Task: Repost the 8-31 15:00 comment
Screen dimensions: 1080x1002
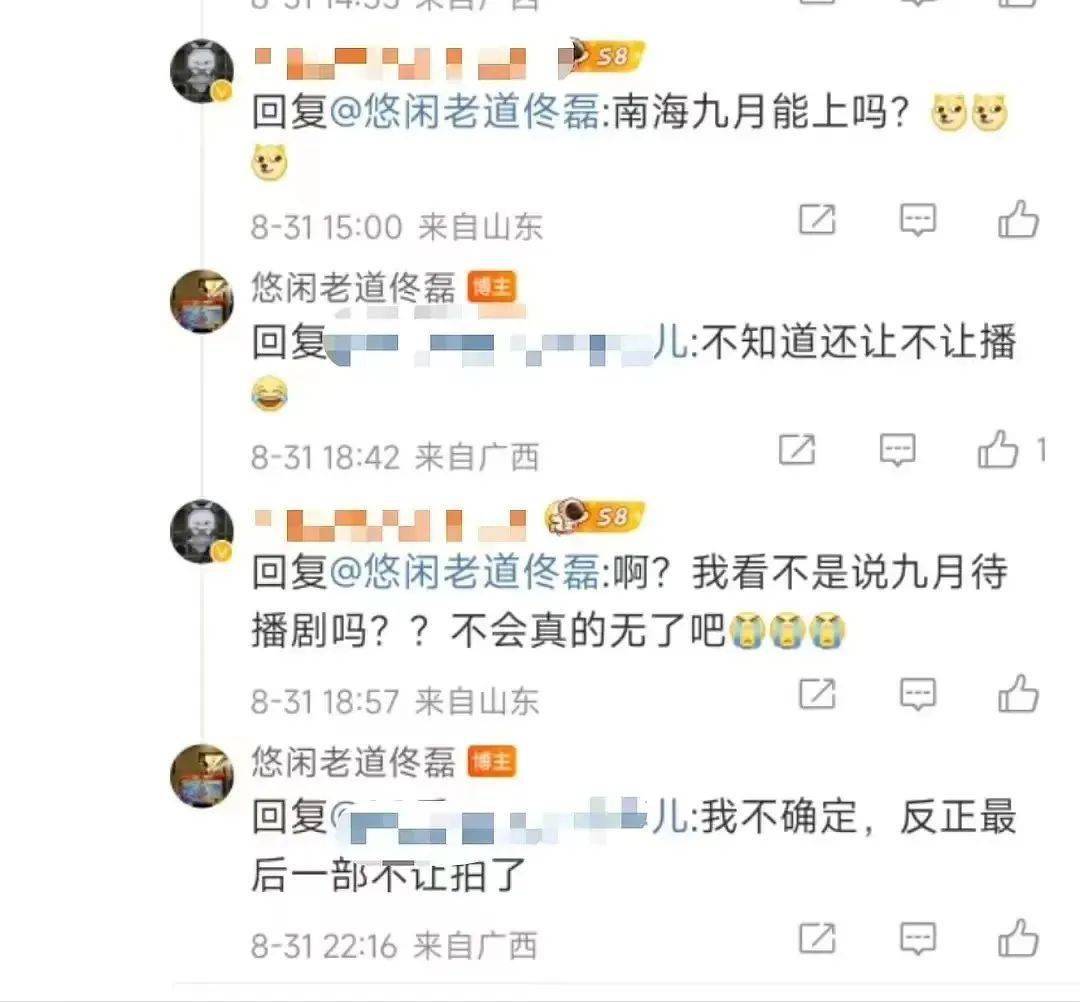Action: click(817, 220)
